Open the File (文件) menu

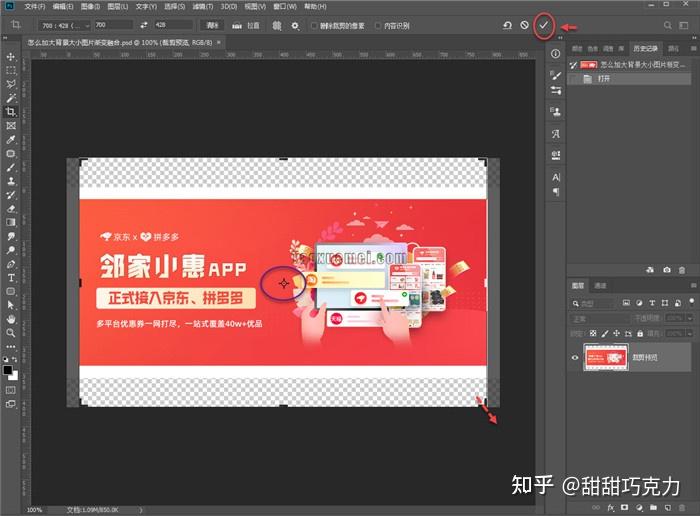pyautogui.click(x=35, y=6)
